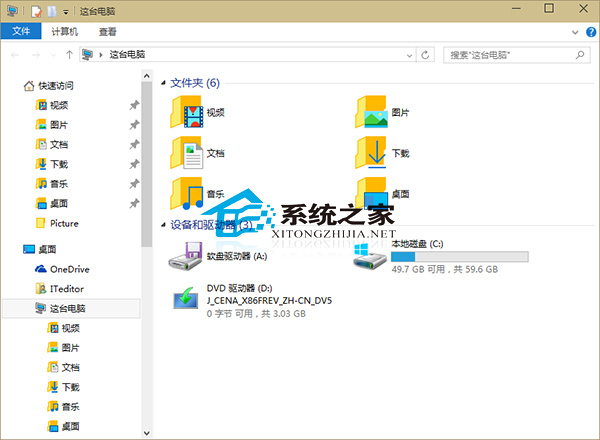Open the recent locations dropdown arrow
Screen dimensions: 600x440
click(x=53, y=55)
